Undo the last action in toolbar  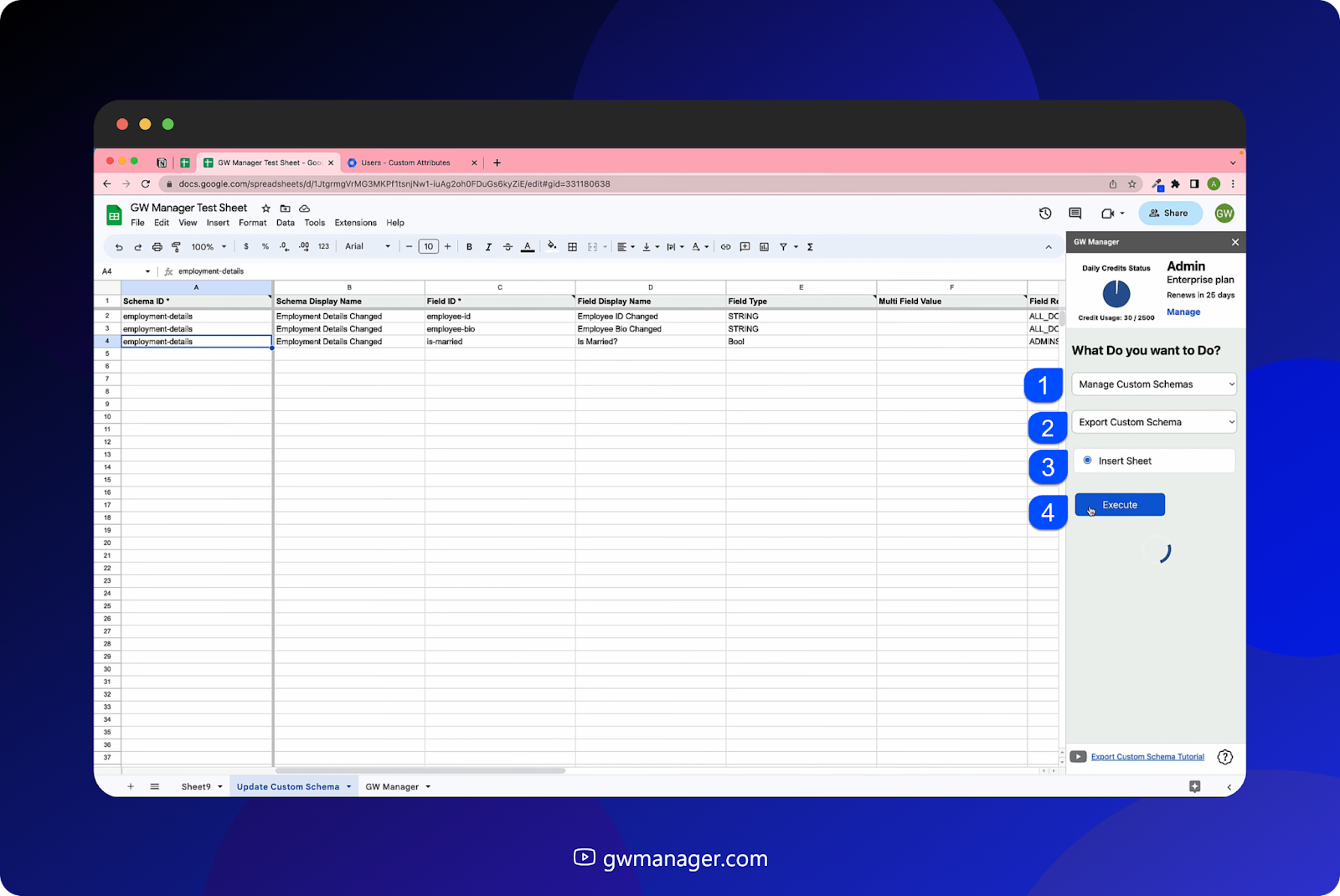click(x=119, y=247)
